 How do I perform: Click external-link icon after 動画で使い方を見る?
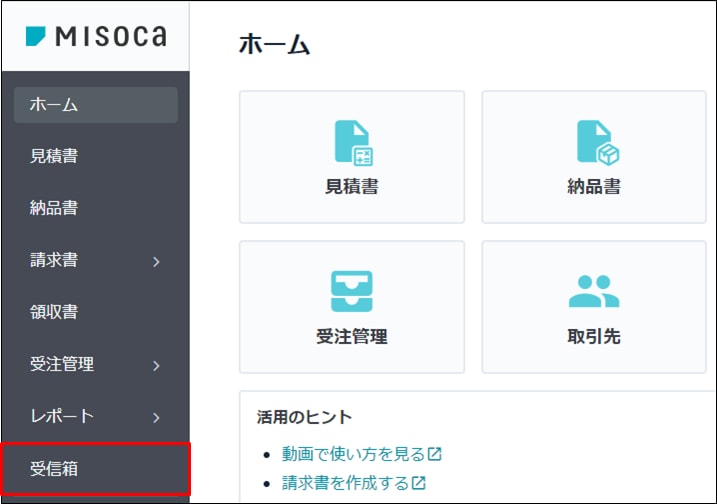434,454
